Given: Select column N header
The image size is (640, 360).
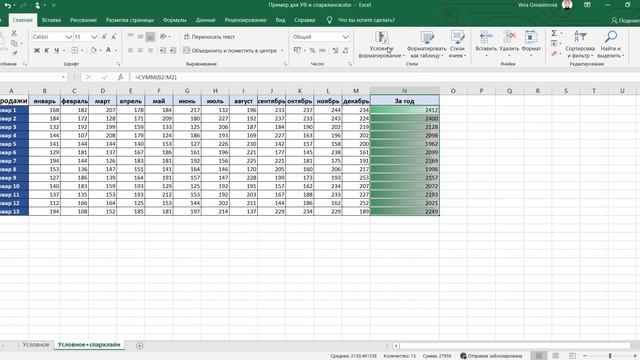Looking at the screenshot, I should (x=404, y=91).
